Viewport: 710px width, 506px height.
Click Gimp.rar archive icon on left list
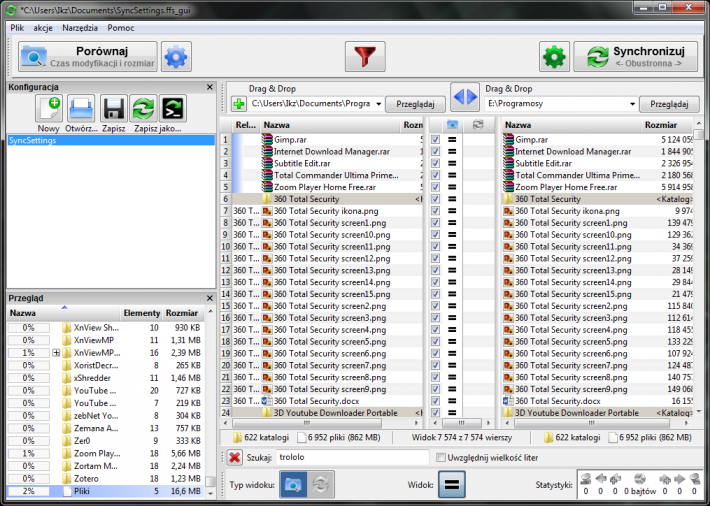pos(267,140)
